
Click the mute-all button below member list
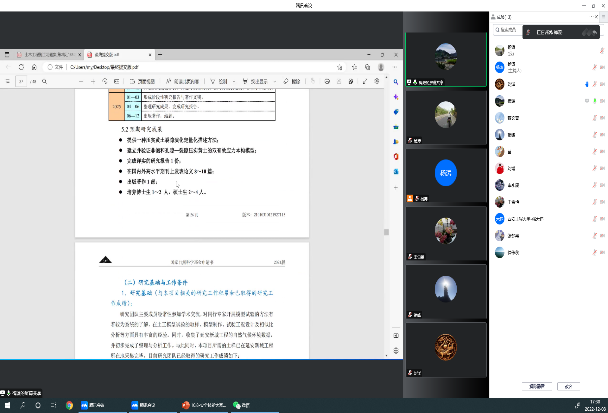(540, 384)
